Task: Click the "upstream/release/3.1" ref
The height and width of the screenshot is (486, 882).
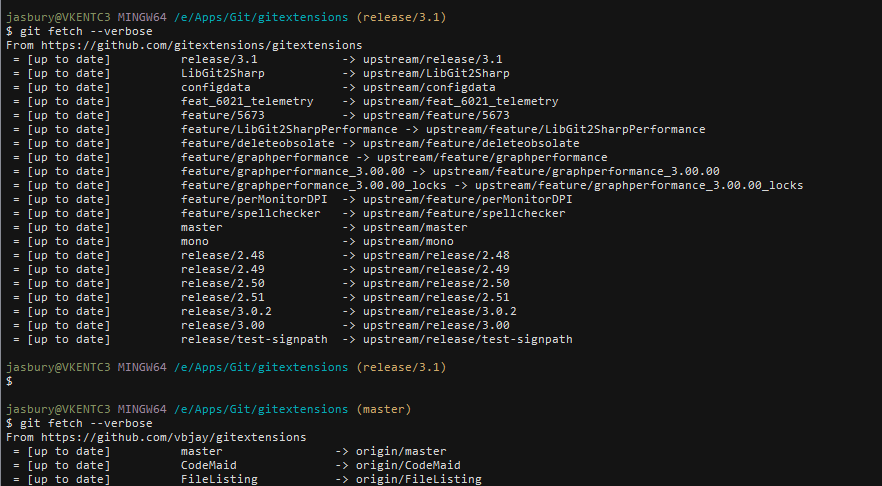Action: tap(433, 60)
